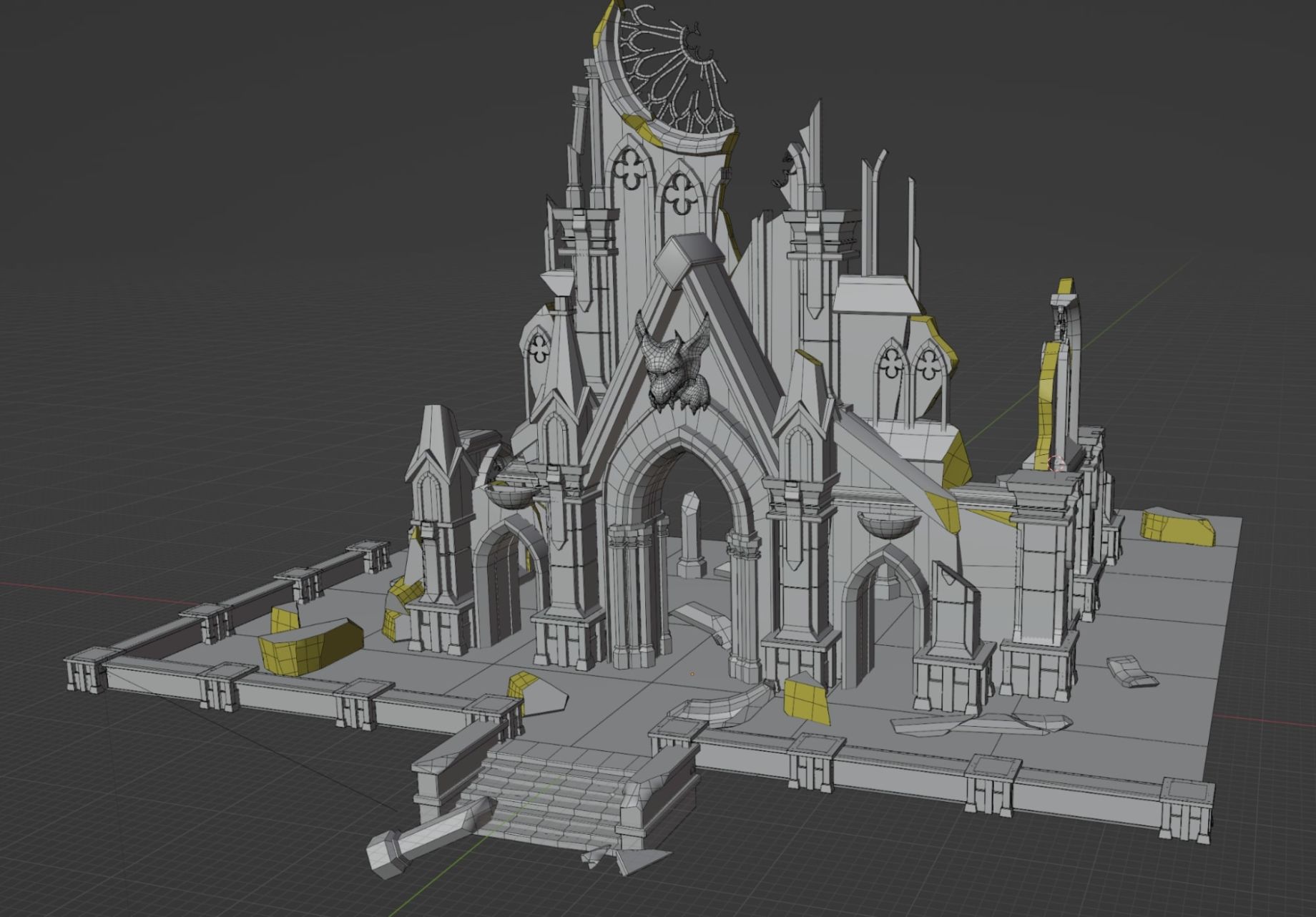
Task: Select the yellow-faced rubble chunk right of the main entrance
Action: 806,698
